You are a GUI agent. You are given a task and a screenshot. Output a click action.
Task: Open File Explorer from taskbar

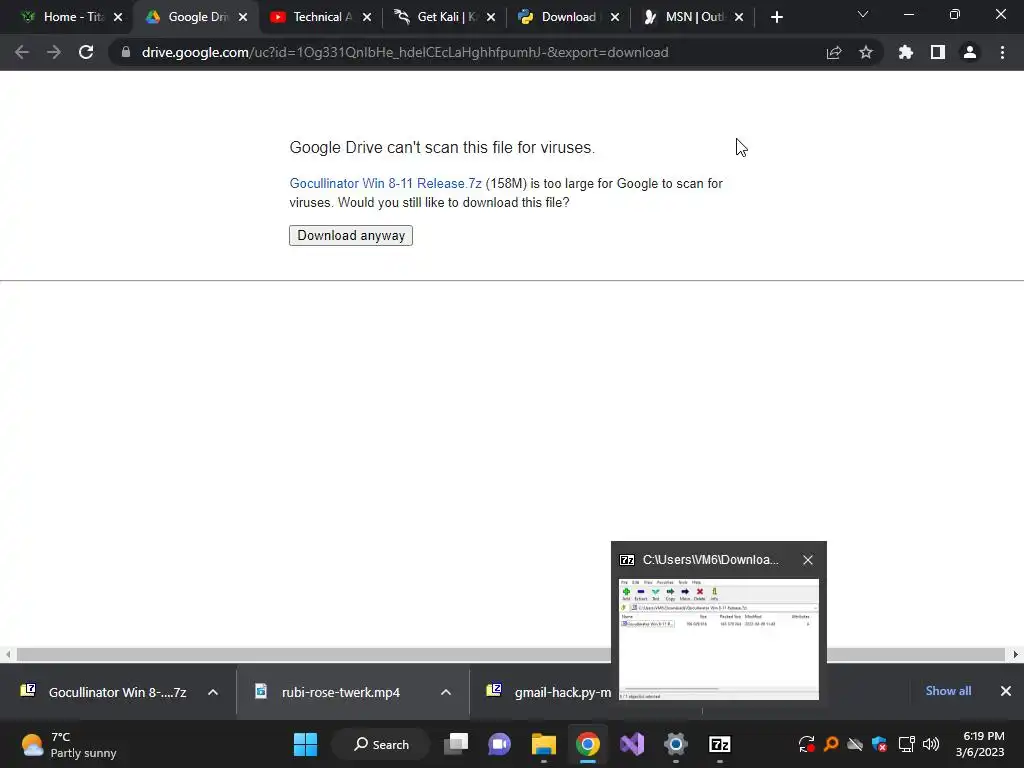543,744
